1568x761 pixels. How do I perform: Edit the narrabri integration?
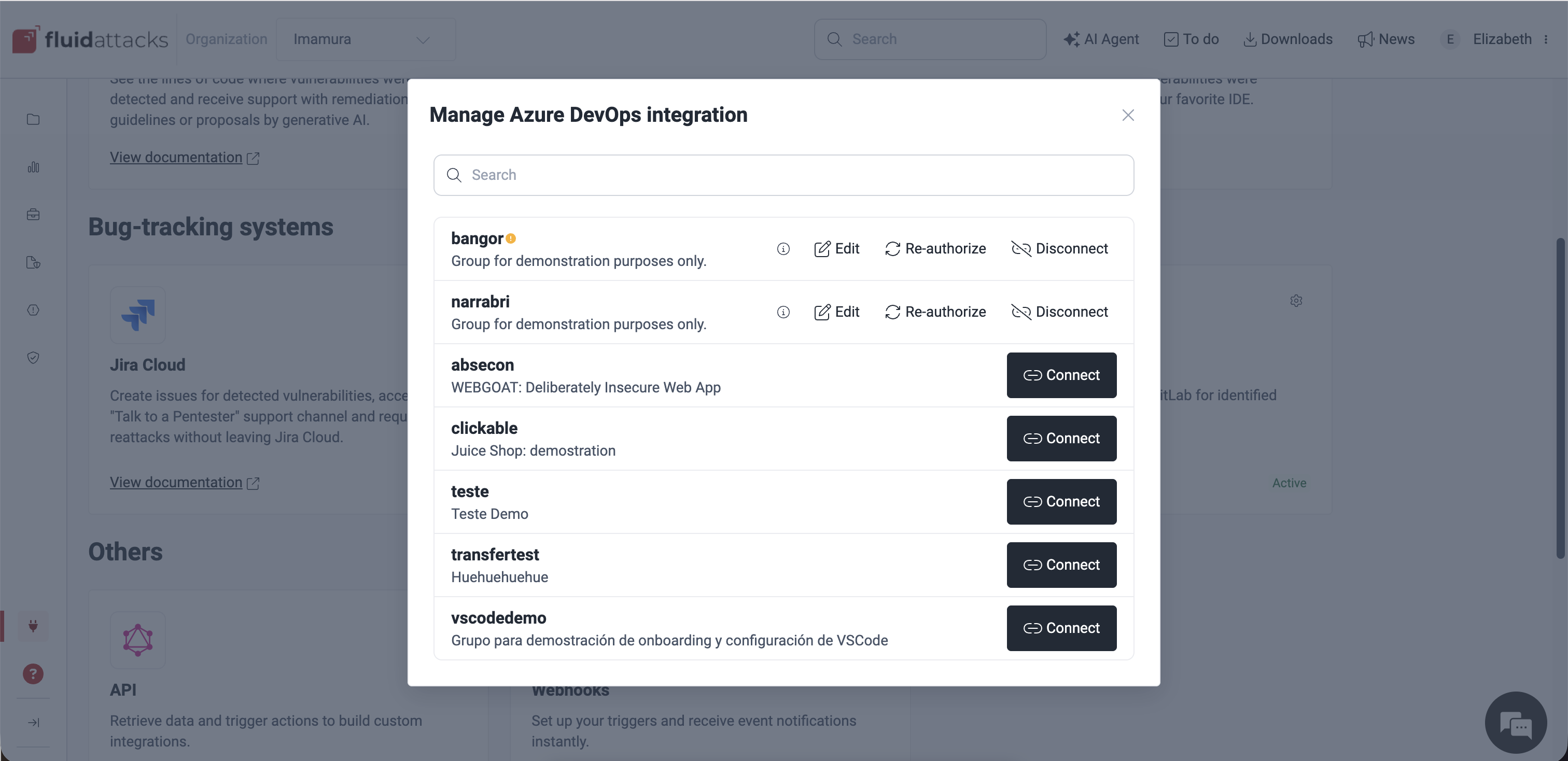coord(837,312)
